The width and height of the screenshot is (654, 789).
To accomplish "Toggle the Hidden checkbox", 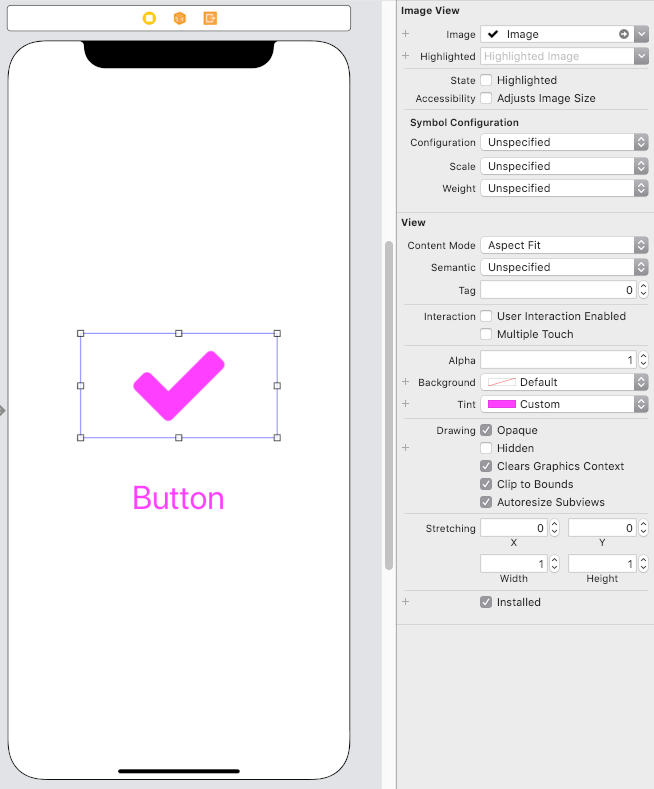I will pos(486,448).
